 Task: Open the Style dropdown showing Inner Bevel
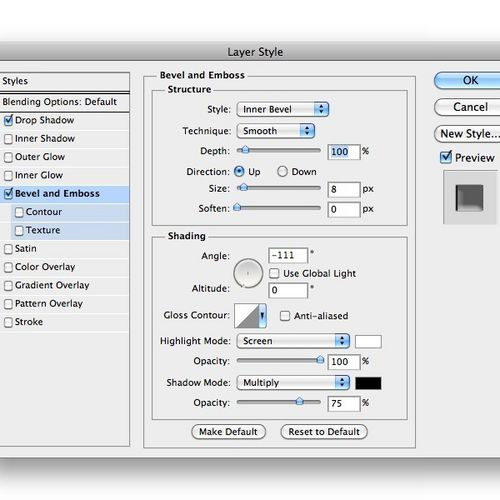tap(283, 109)
